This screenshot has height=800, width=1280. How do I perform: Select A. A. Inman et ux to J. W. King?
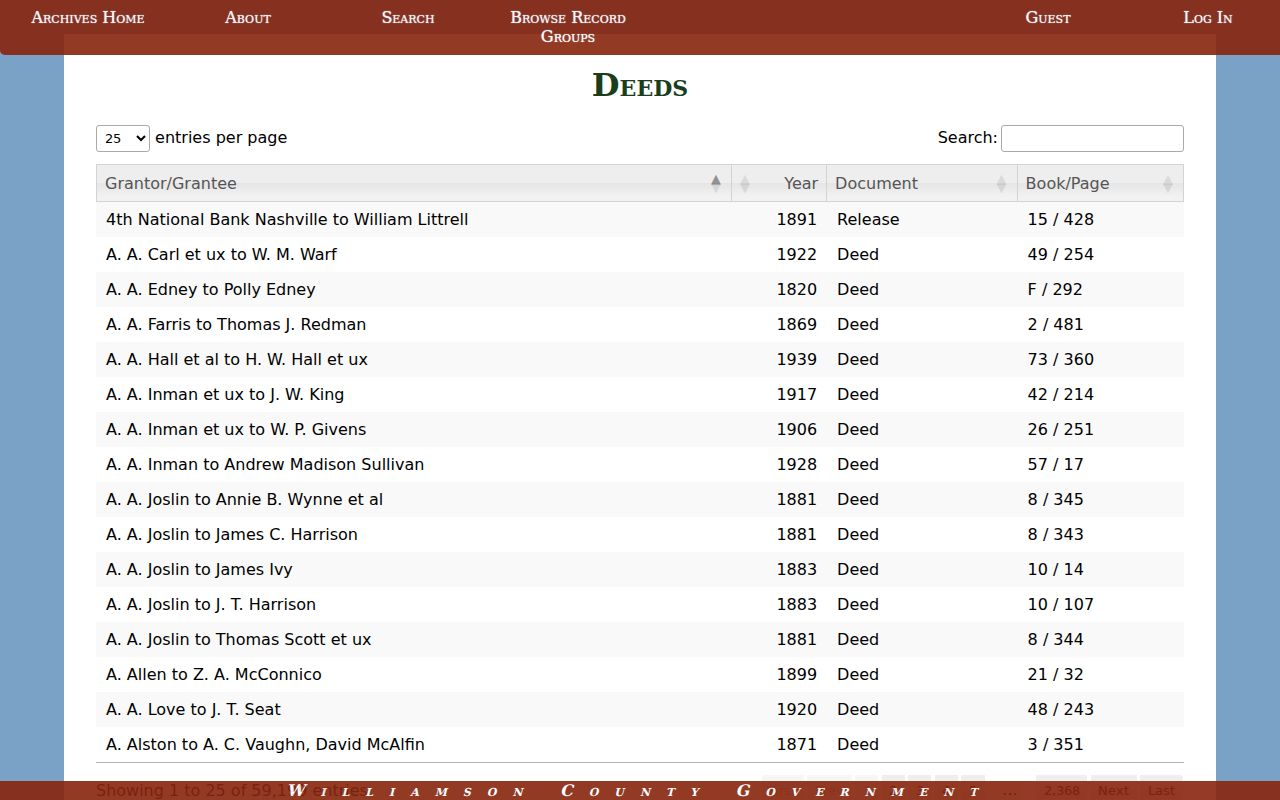[640, 394]
